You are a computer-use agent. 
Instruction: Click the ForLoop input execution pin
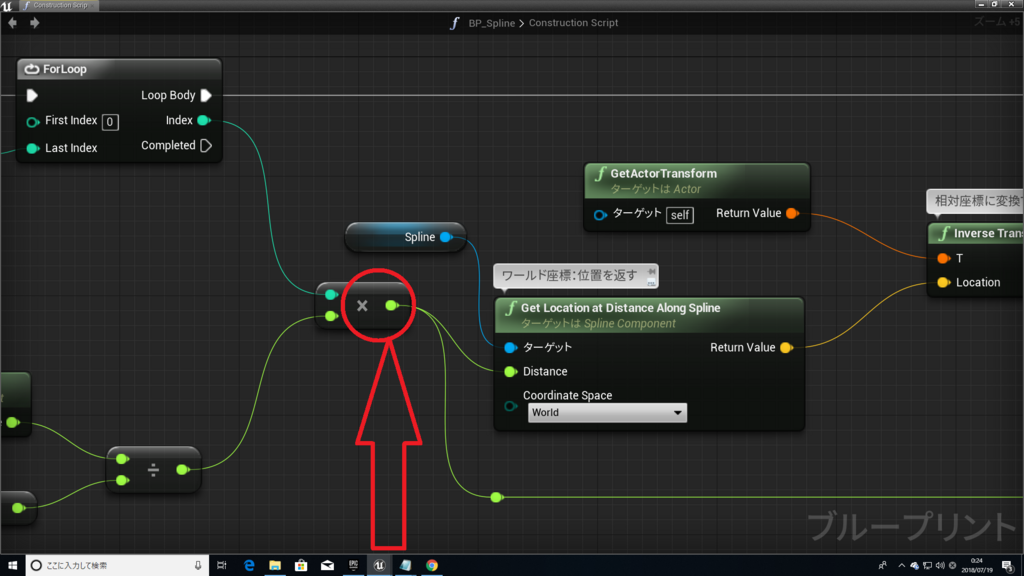click(x=32, y=96)
